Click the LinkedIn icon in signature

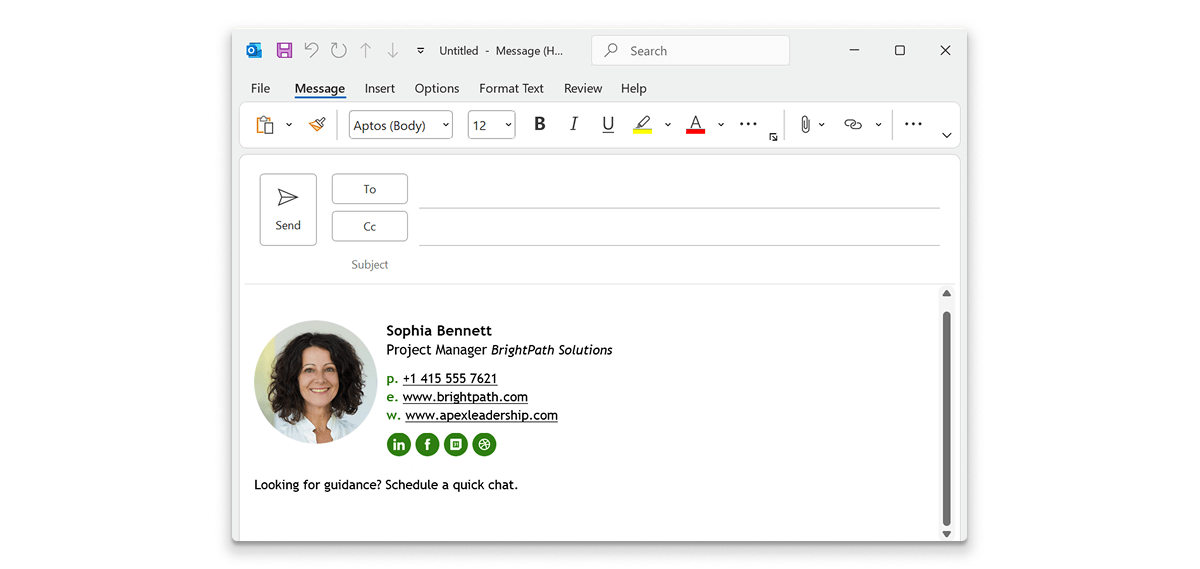pos(399,445)
